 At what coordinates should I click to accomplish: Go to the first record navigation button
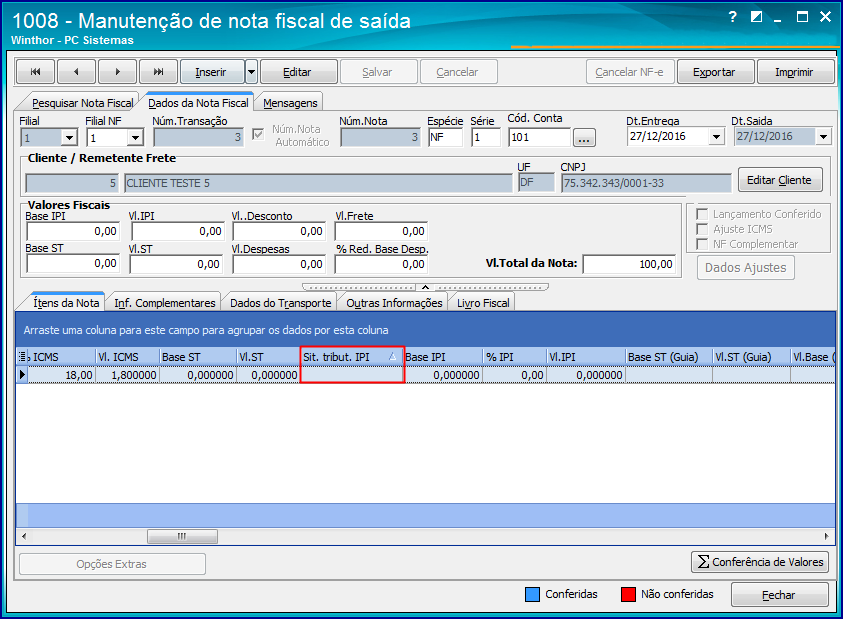click(35, 72)
